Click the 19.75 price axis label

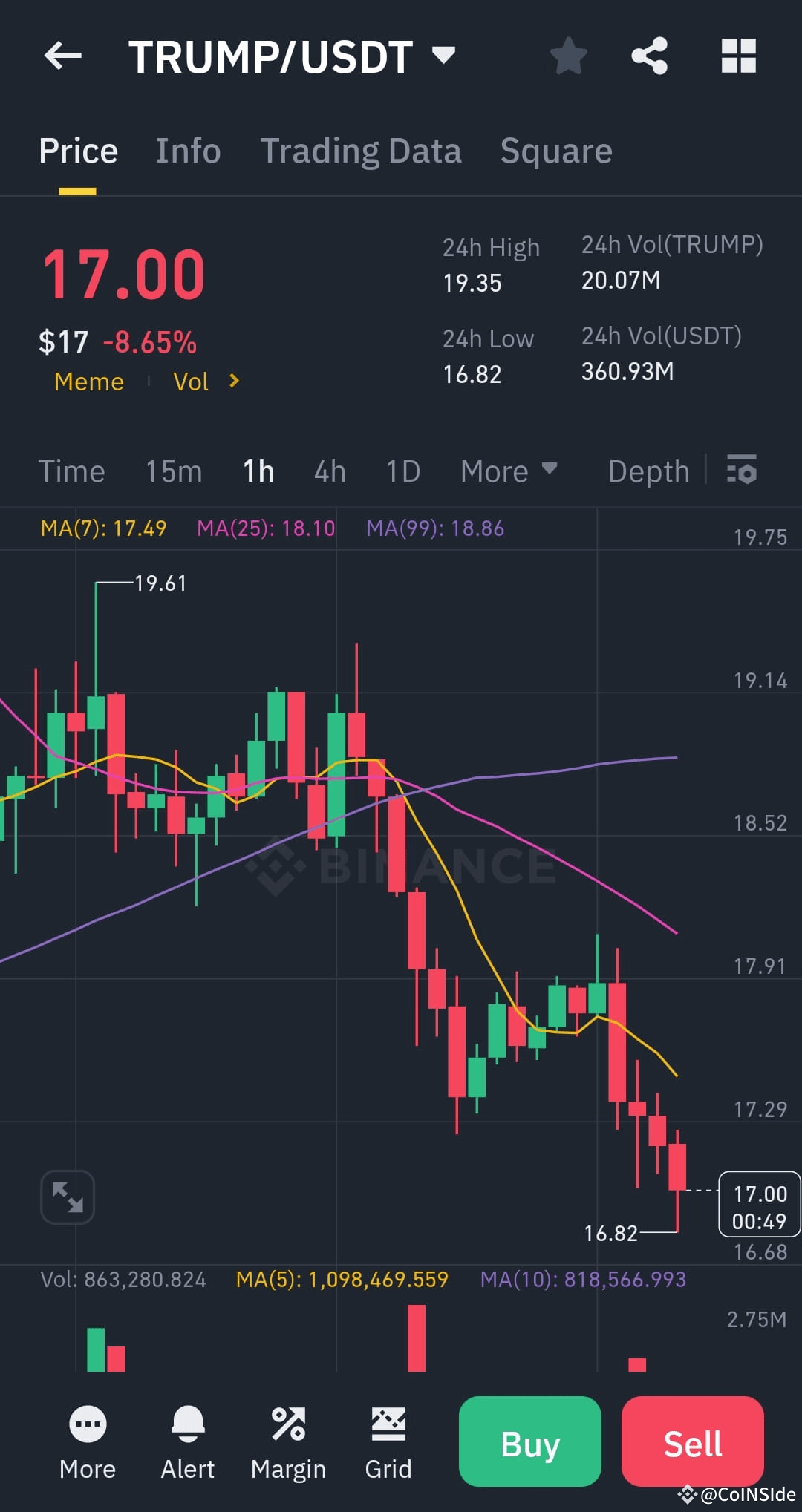point(760,537)
